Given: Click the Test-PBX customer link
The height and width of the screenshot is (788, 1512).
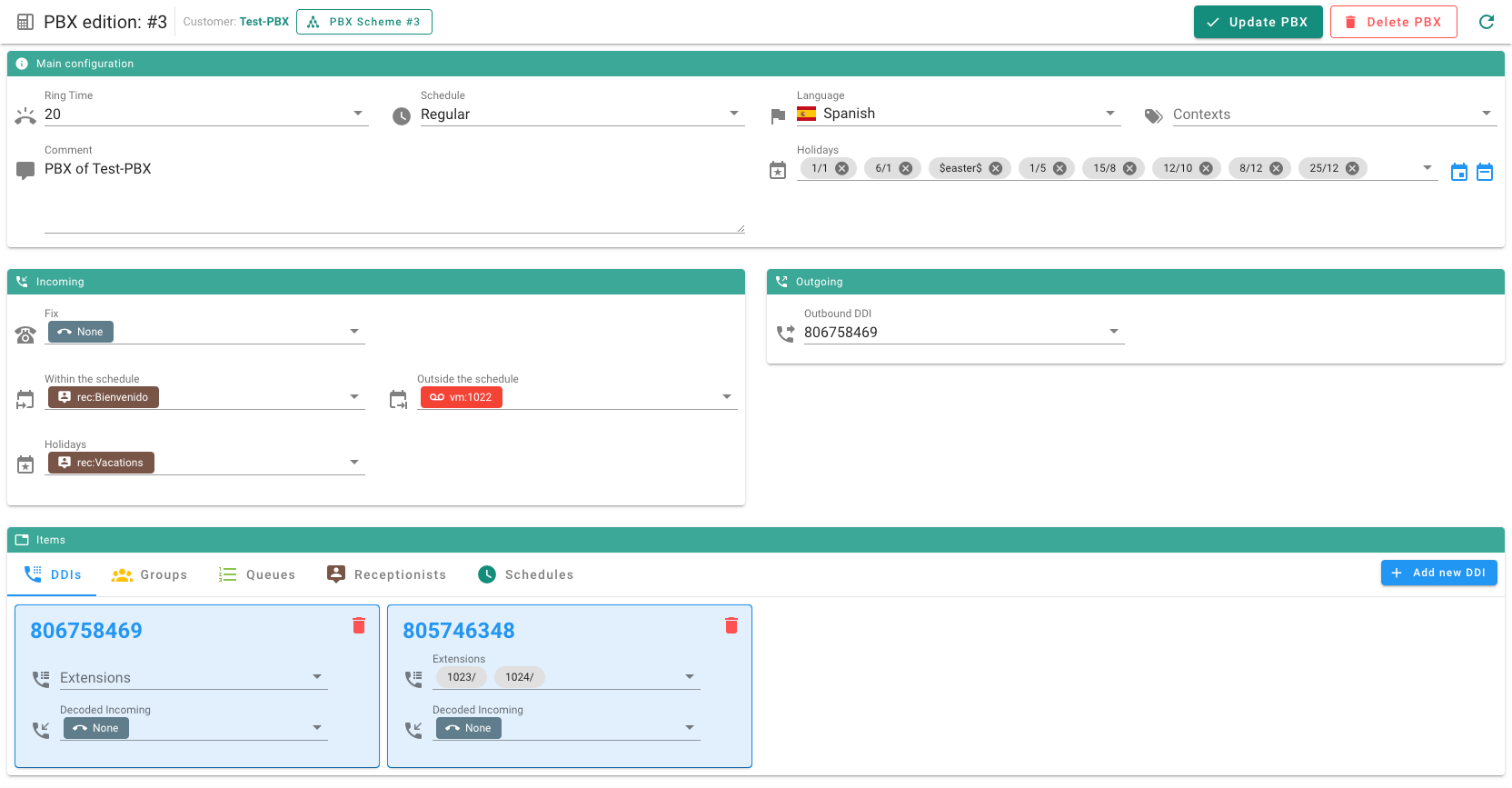Looking at the screenshot, I should click(x=264, y=22).
